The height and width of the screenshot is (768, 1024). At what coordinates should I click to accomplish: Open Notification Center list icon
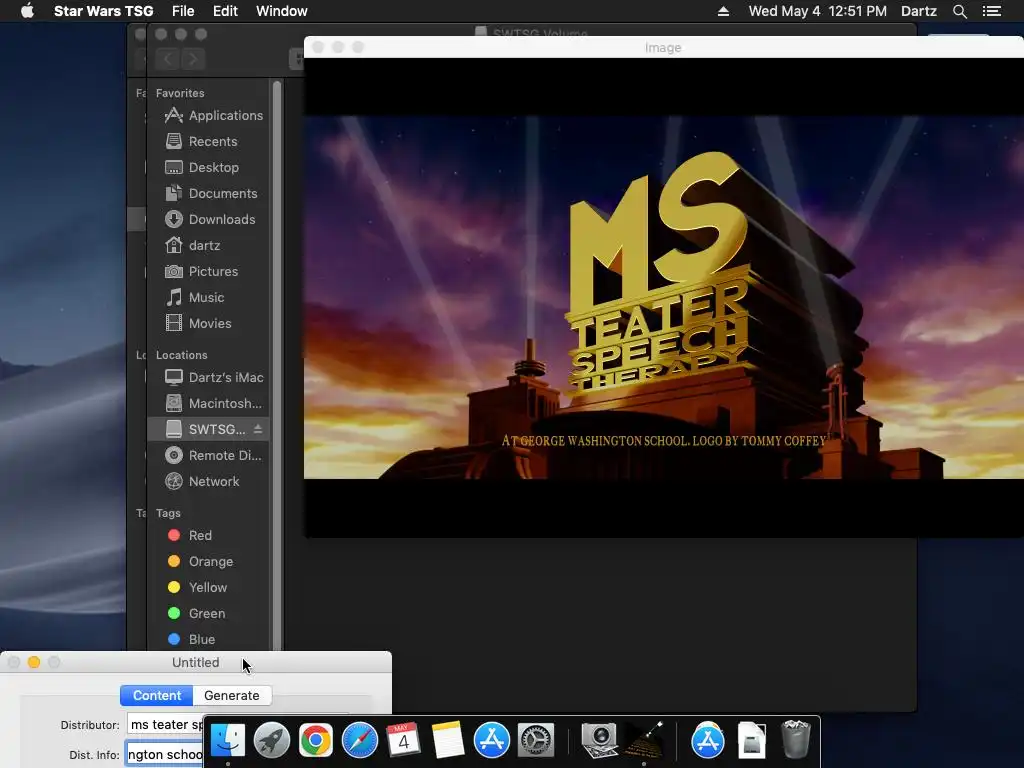pyautogui.click(x=991, y=11)
